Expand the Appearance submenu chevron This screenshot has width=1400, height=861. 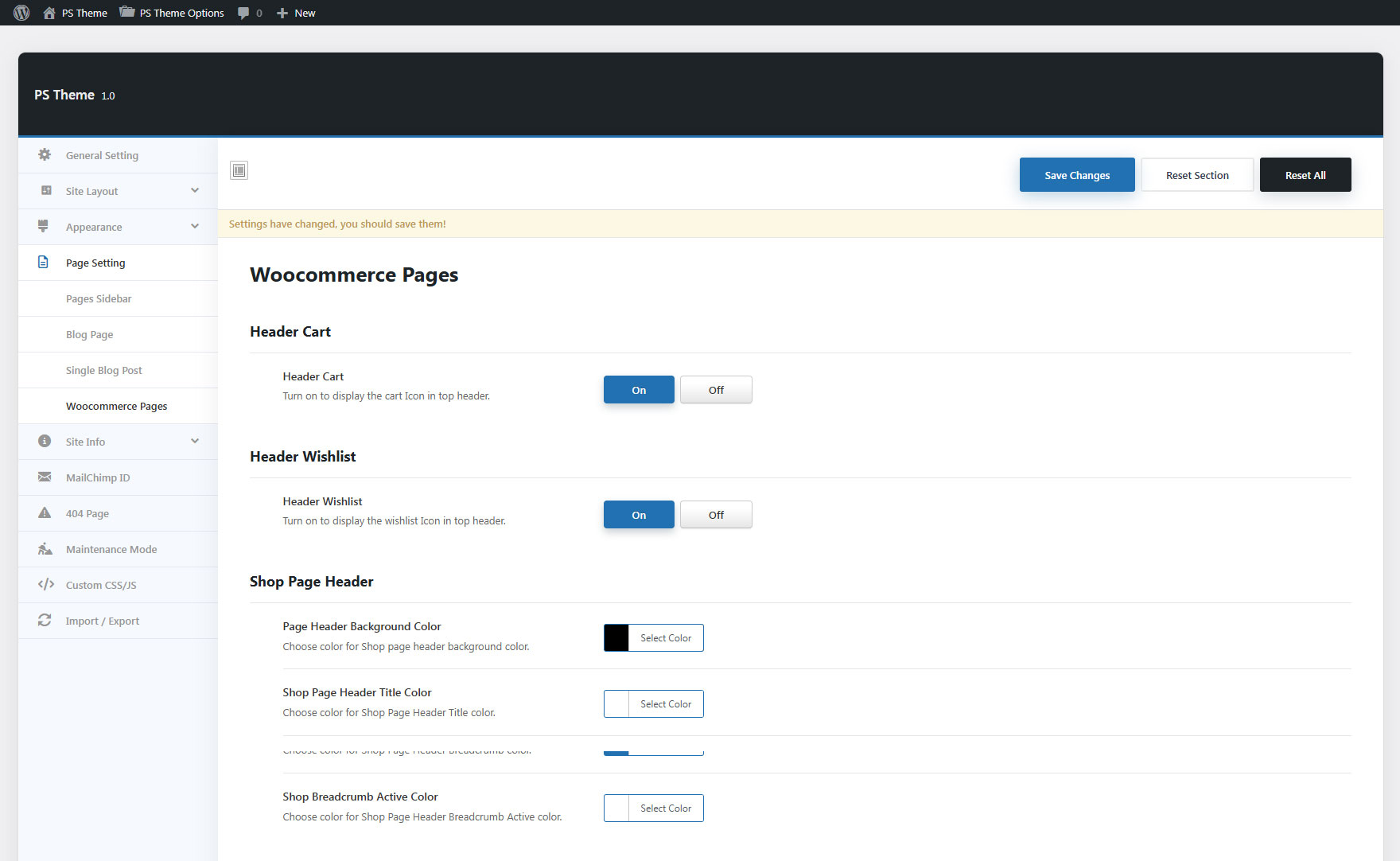(195, 227)
